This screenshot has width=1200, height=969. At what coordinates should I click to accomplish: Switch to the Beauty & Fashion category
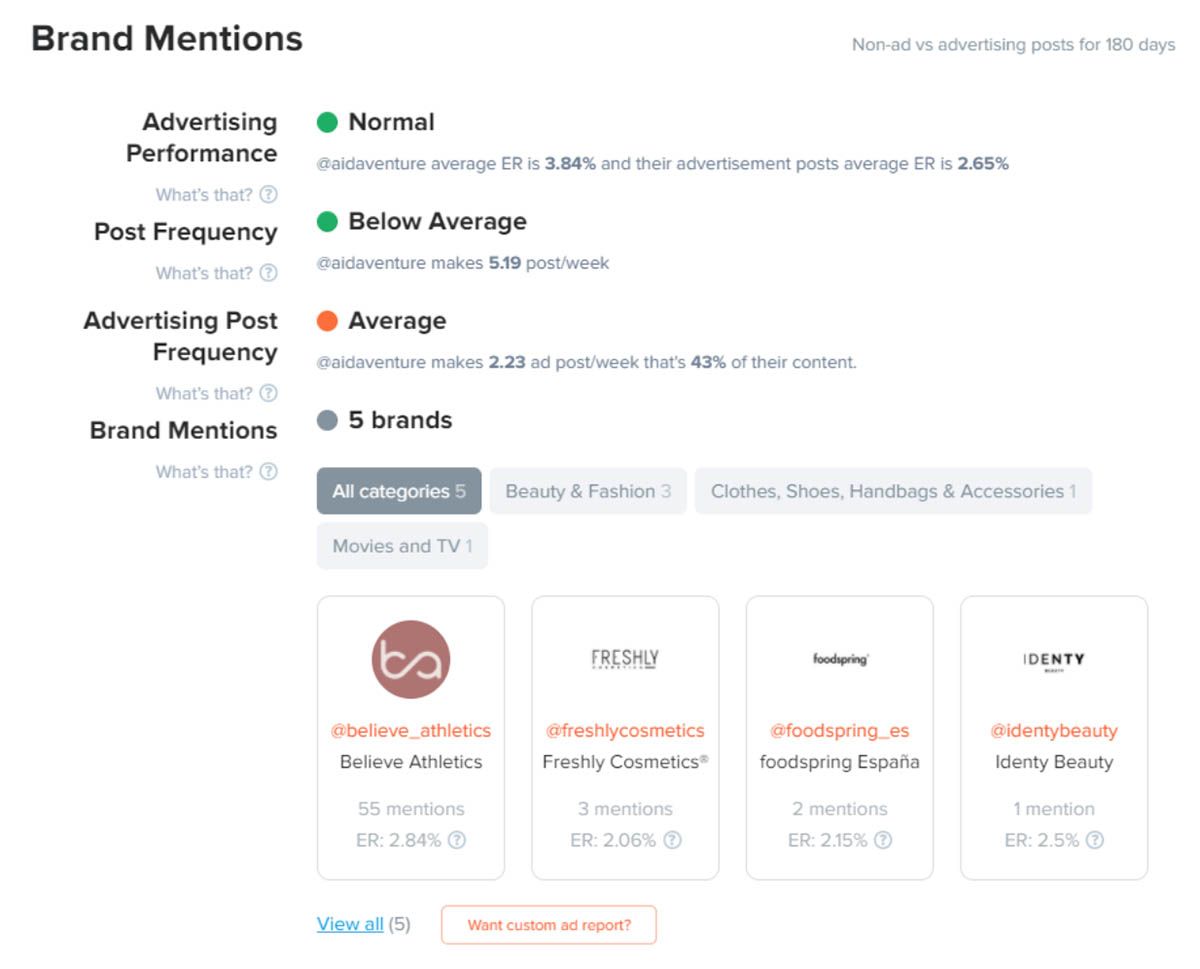tap(587, 492)
